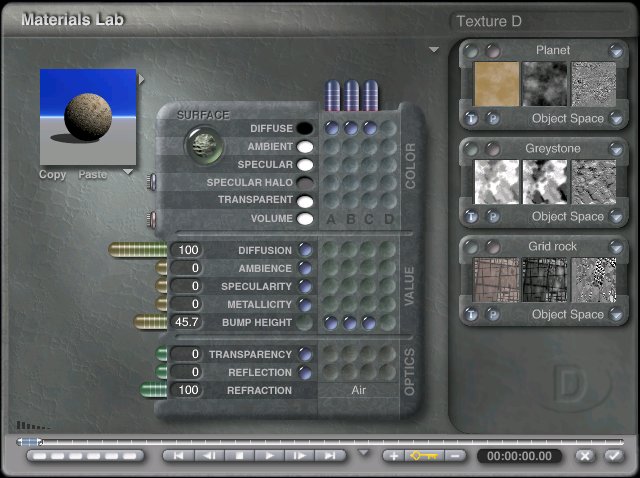This screenshot has width=640, height=478.
Task: Click Air refraction preset label
Action: click(358, 390)
